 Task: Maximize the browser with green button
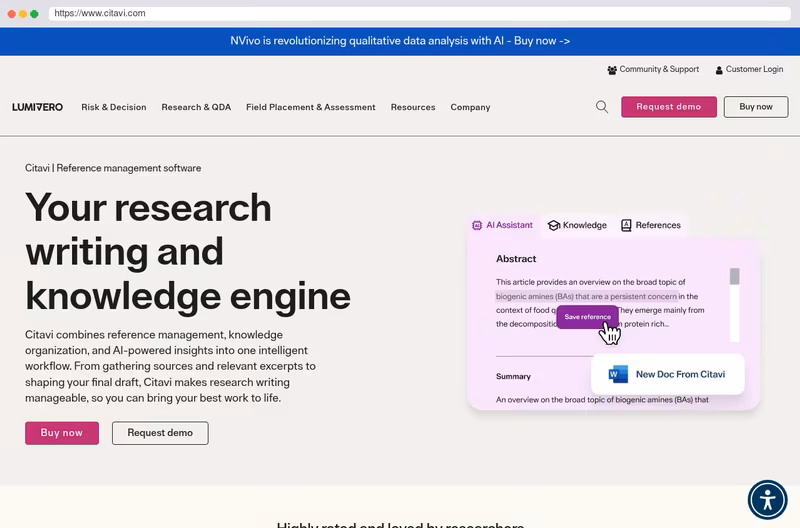click(34, 14)
